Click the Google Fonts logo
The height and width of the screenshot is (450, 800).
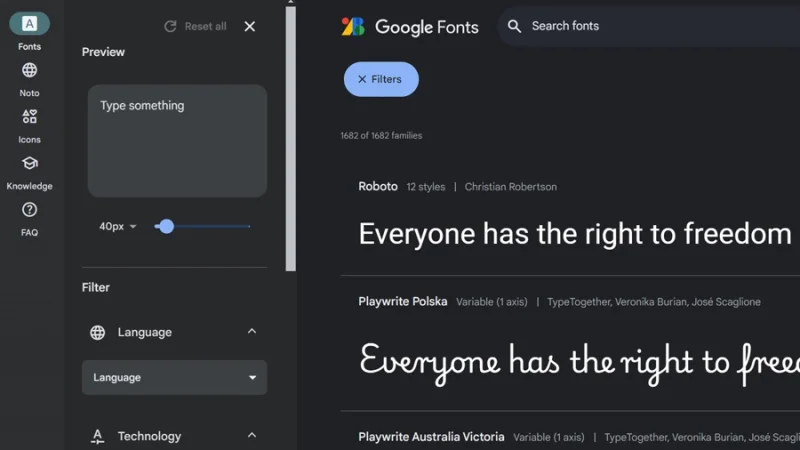click(353, 27)
